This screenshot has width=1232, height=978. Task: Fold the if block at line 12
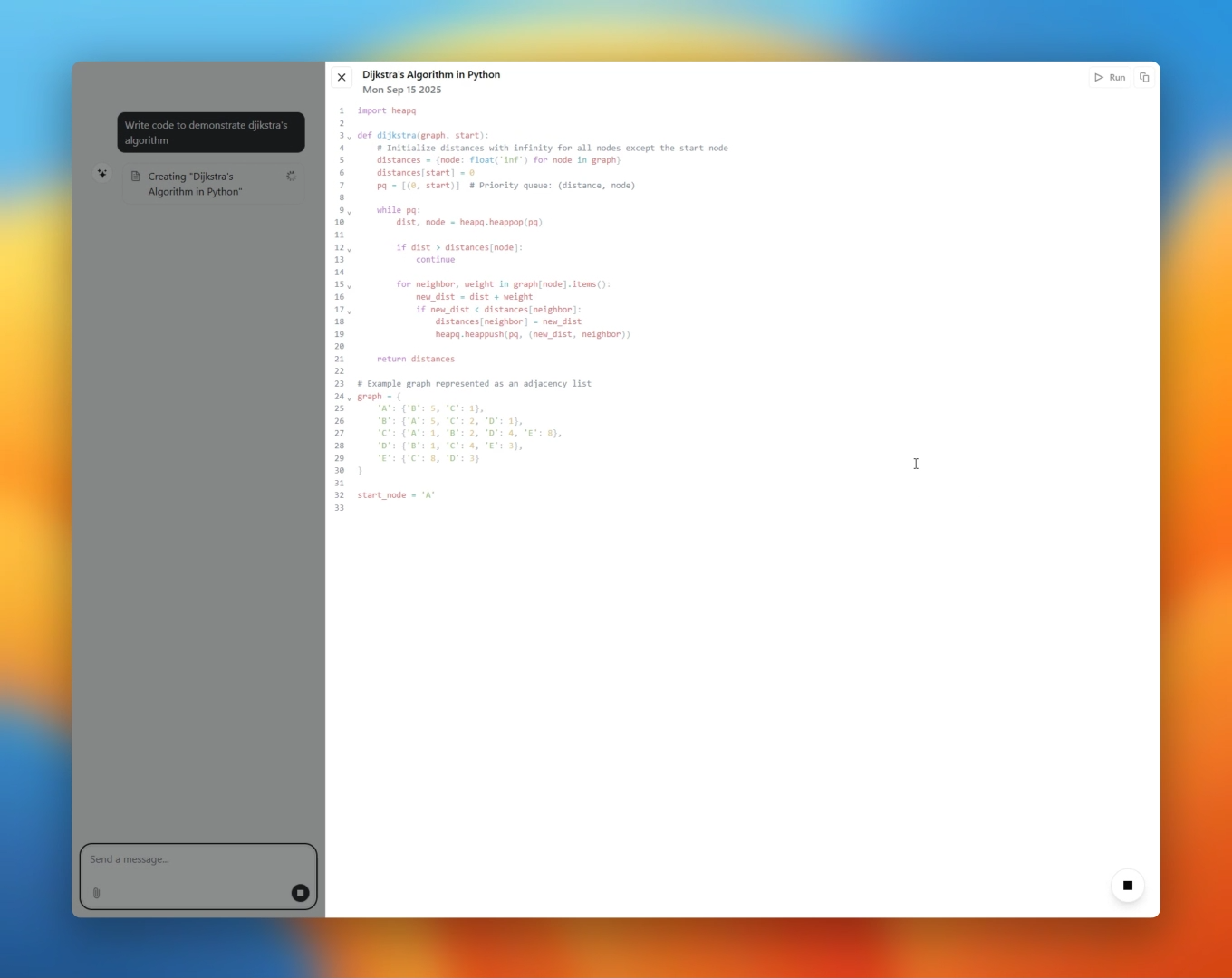point(350,249)
